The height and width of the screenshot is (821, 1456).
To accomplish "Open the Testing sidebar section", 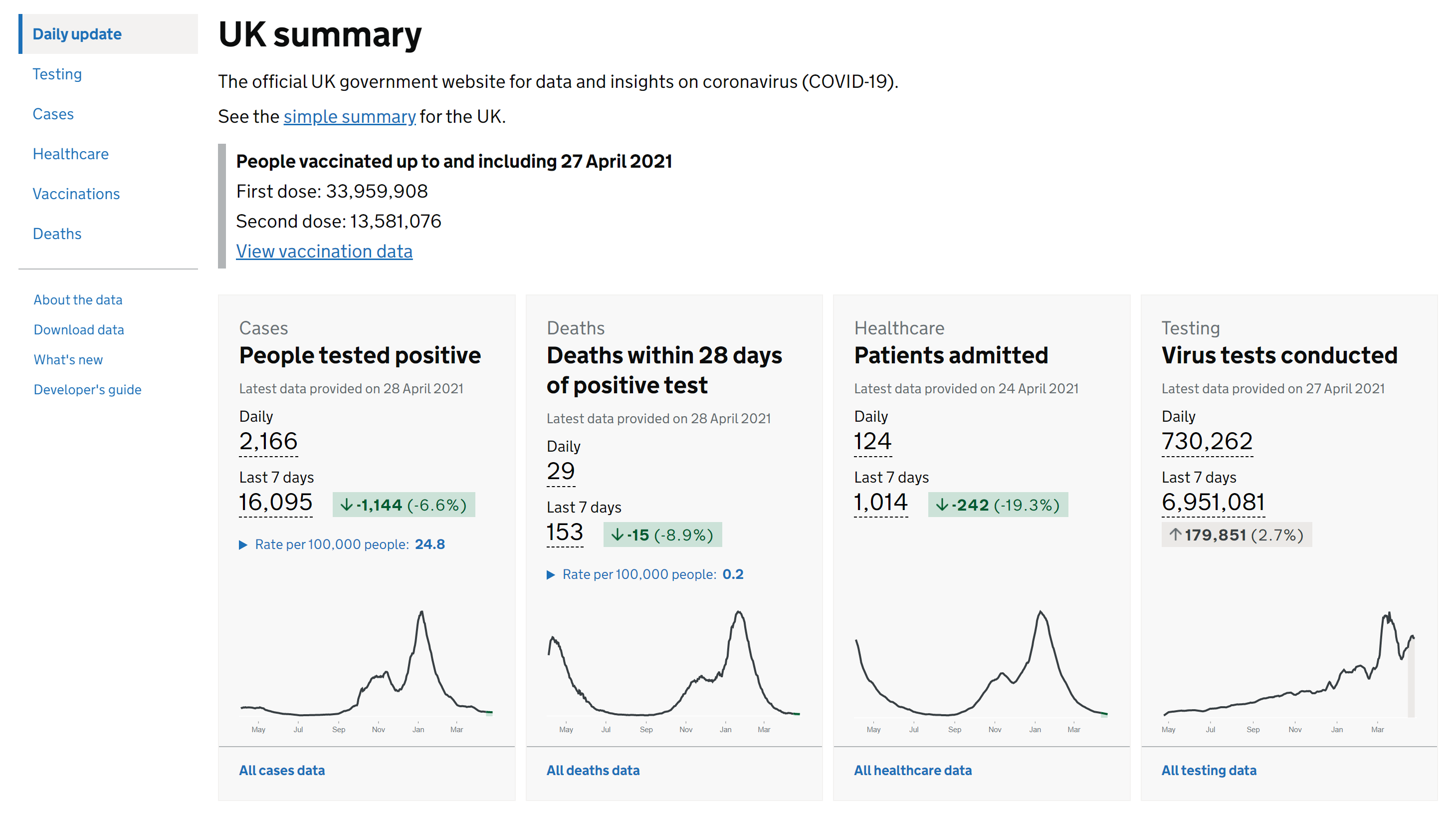I will point(57,74).
